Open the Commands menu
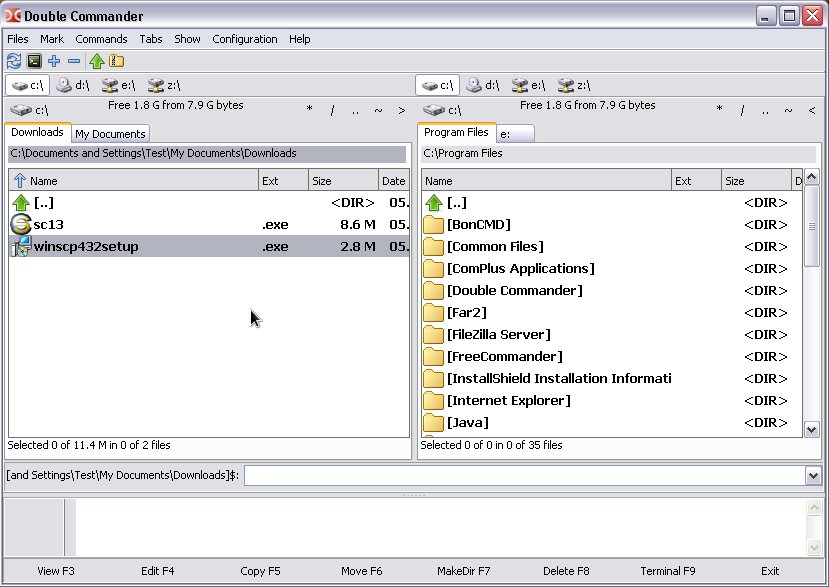 tap(101, 39)
